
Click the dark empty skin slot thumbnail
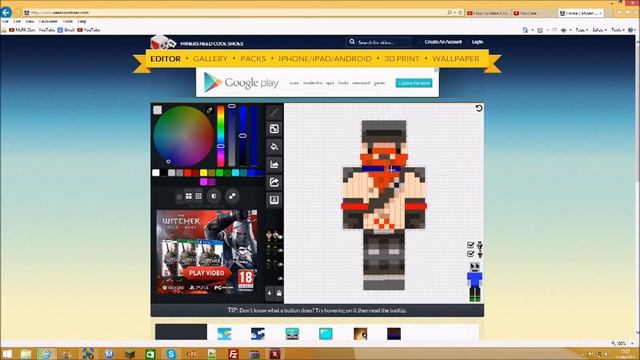click(181, 332)
